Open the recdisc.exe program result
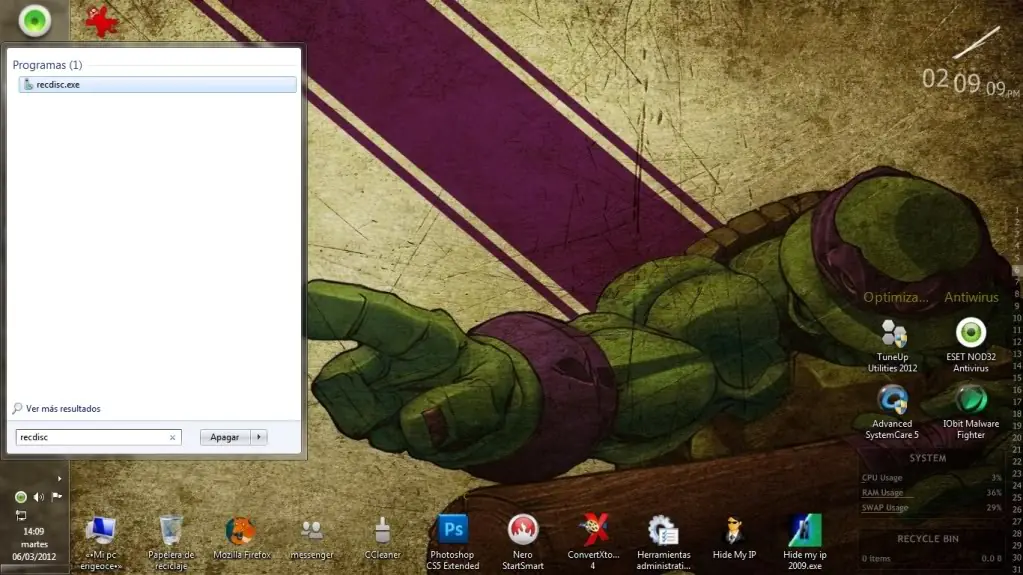The height and width of the screenshot is (575, 1023). pyautogui.click(x=157, y=85)
